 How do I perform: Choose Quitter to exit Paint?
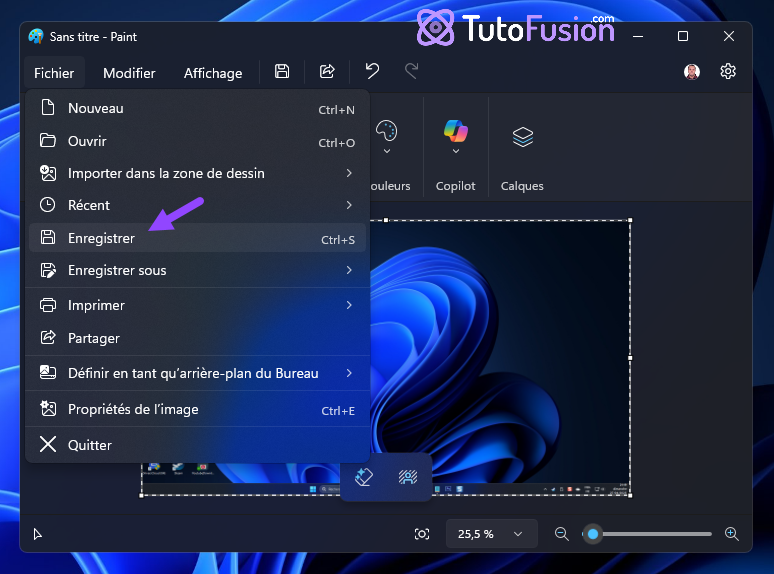point(197,445)
